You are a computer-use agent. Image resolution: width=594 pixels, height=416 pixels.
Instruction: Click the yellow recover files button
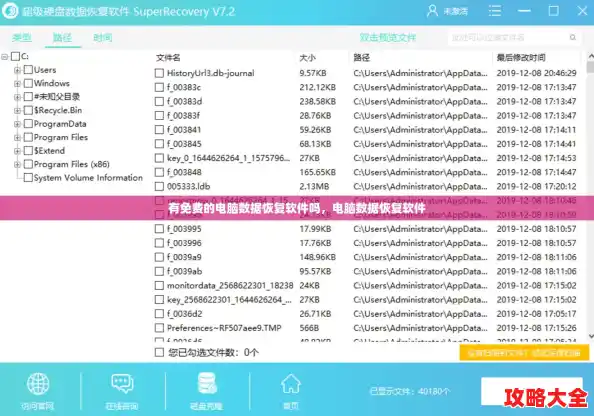click(524, 353)
